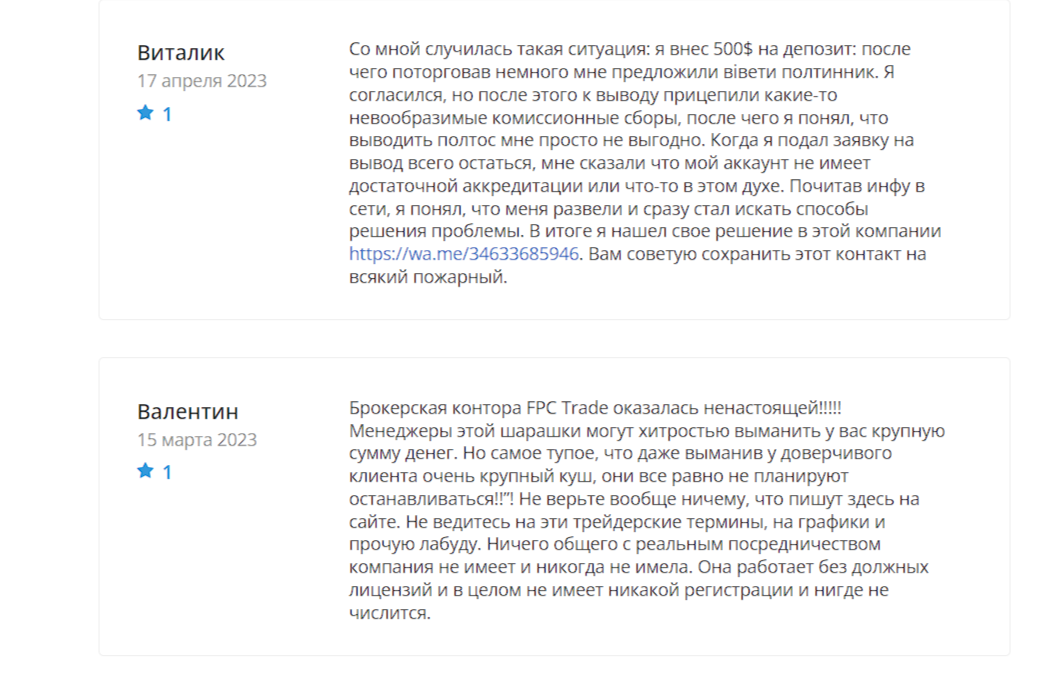Click the line starting with Брокерская контора

[x=595, y=408]
